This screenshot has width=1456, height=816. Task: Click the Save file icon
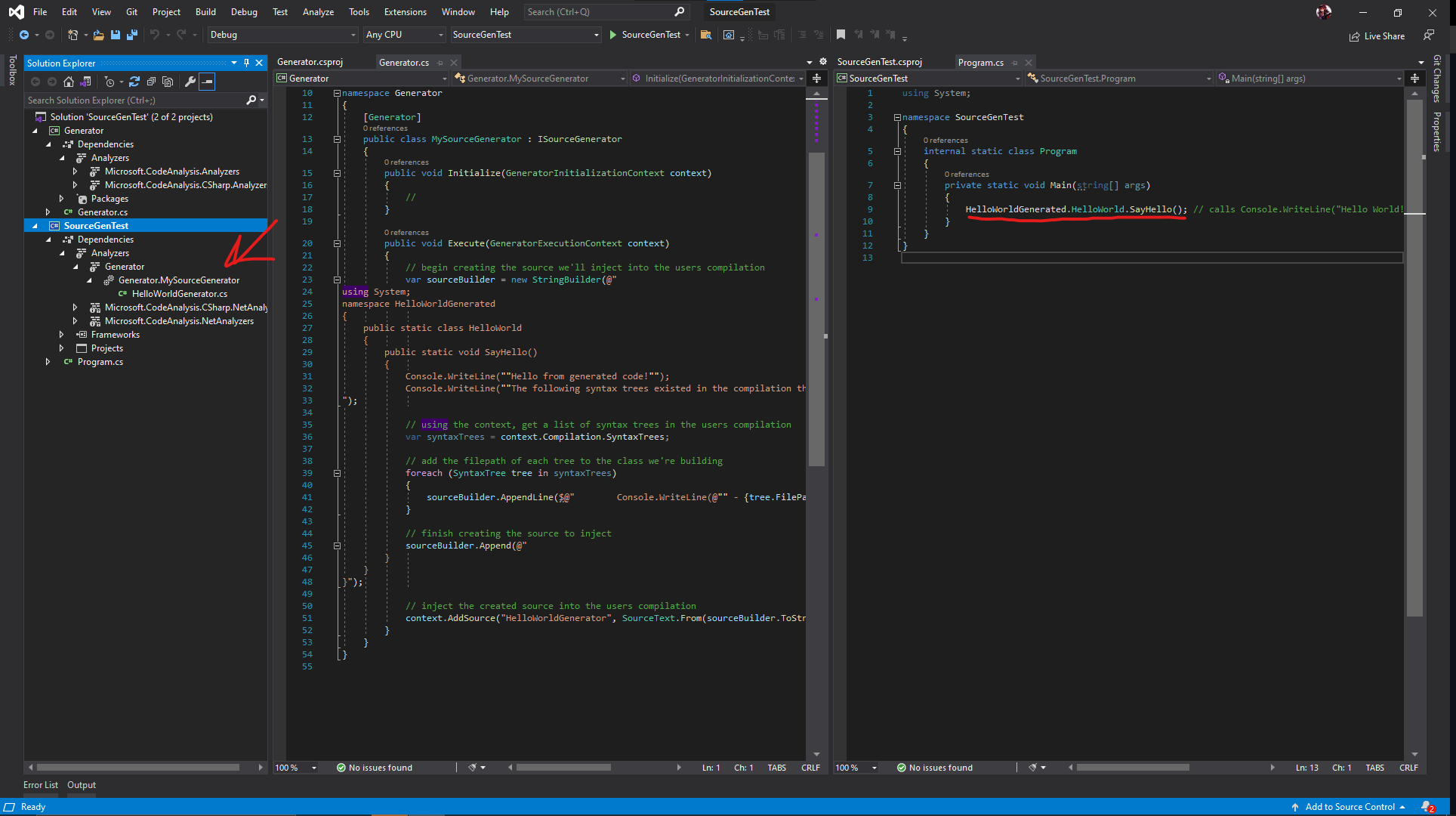click(116, 35)
